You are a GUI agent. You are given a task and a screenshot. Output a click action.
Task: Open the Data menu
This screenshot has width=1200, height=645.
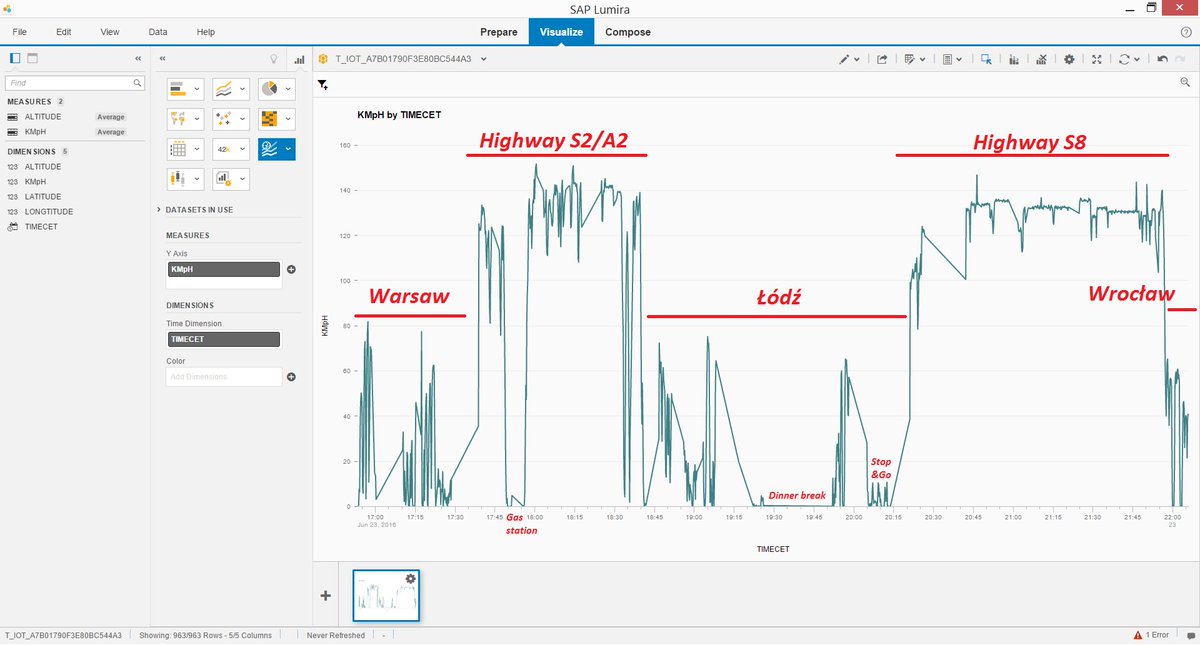click(x=158, y=32)
